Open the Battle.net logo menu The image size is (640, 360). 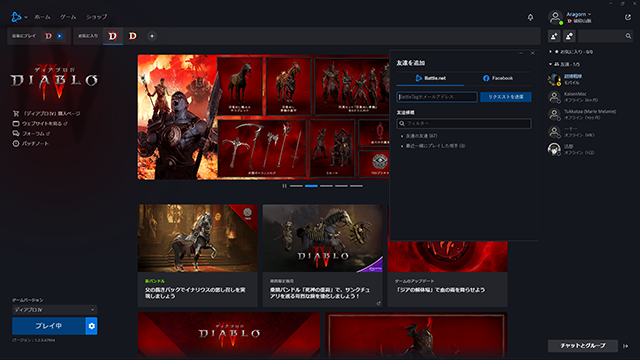coord(18,17)
